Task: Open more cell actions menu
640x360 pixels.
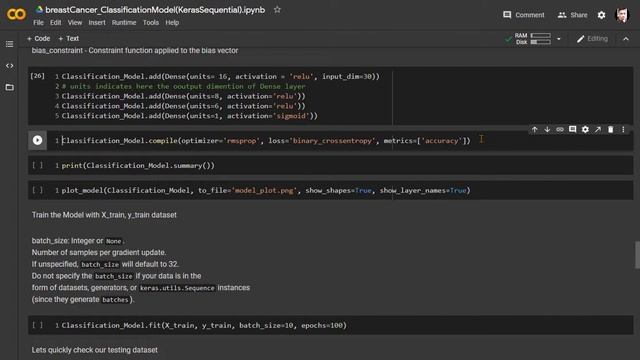Action: (x=623, y=129)
